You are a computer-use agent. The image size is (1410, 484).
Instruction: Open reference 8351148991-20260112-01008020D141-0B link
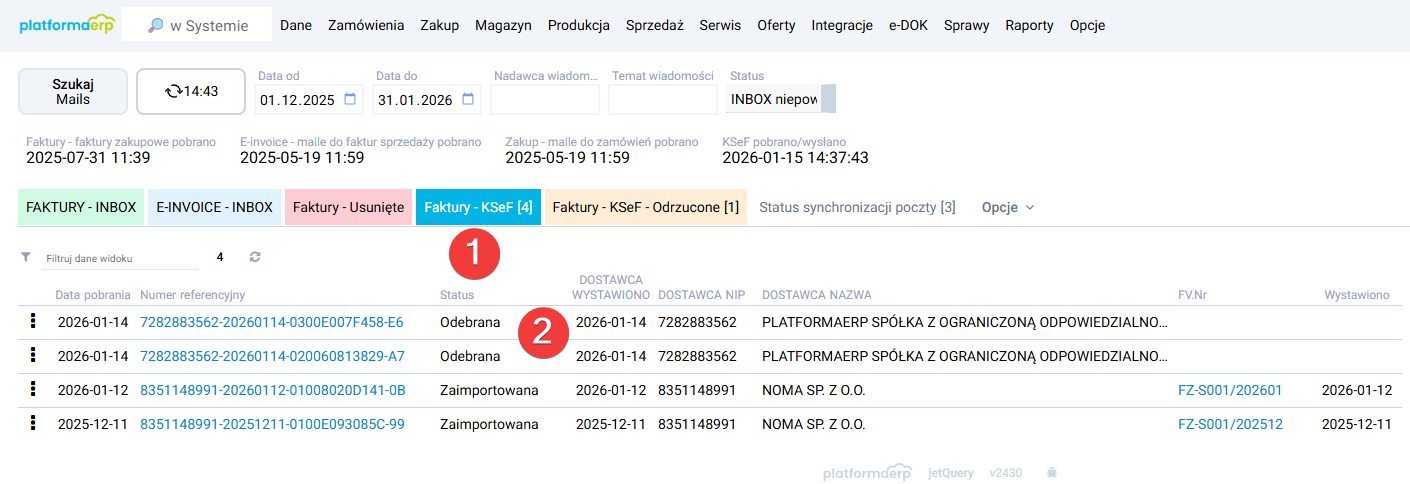(x=273, y=390)
